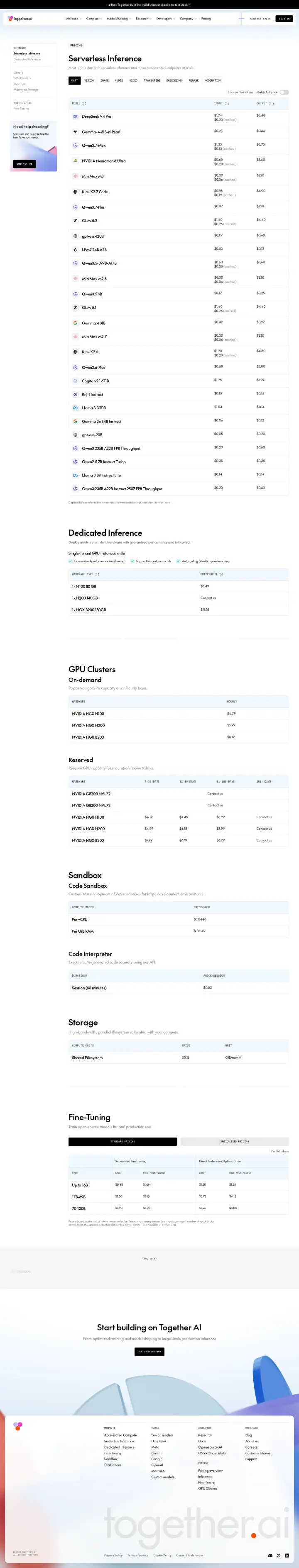Switch to the AUDIO tab
Viewport: 299px width, 1568px height.
(x=119, y=80)
